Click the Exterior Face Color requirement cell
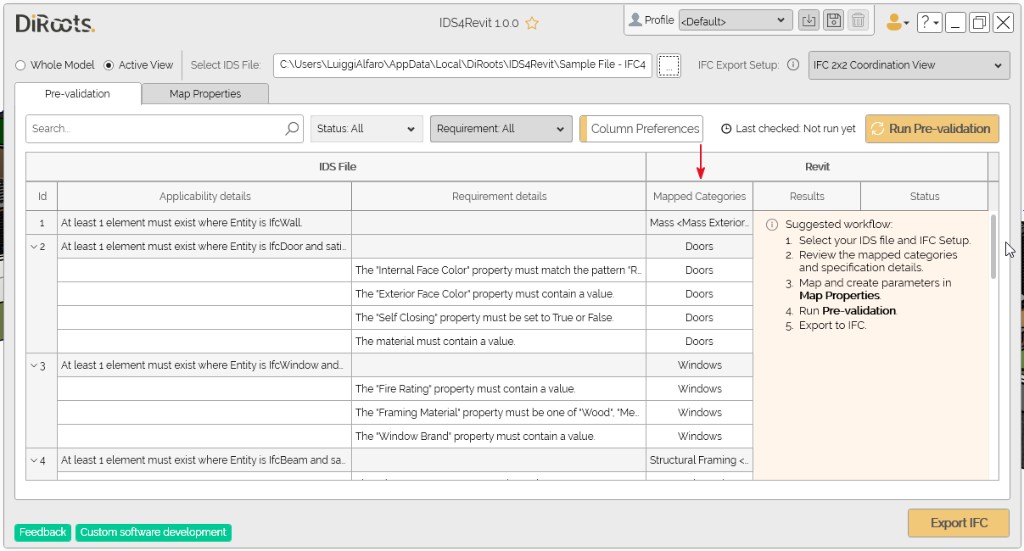Image resolution: width=1024 pixels, height=551 pixels. click(x=499, y=294)
